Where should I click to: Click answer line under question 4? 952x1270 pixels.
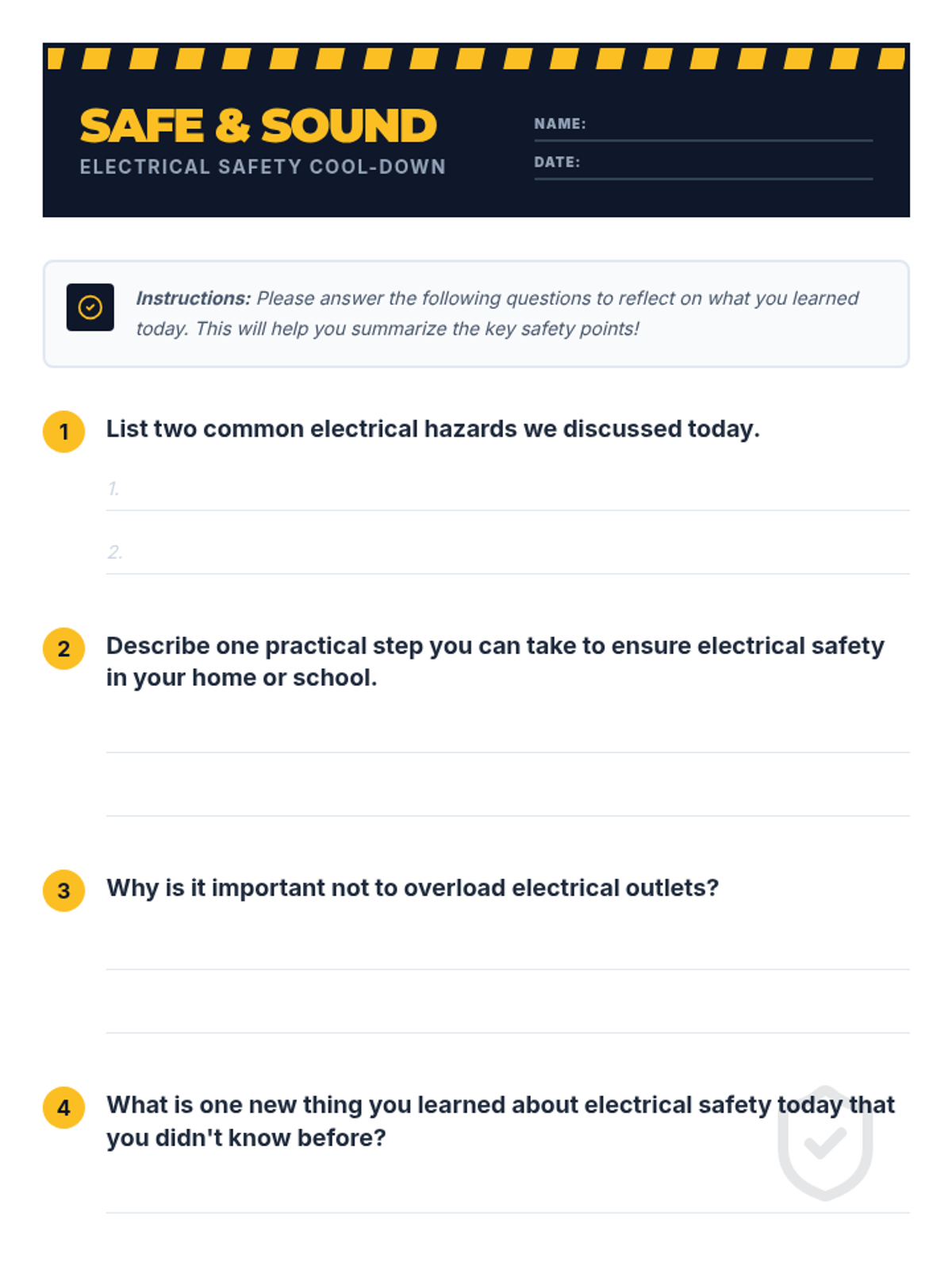click(x=508, y=1192)
